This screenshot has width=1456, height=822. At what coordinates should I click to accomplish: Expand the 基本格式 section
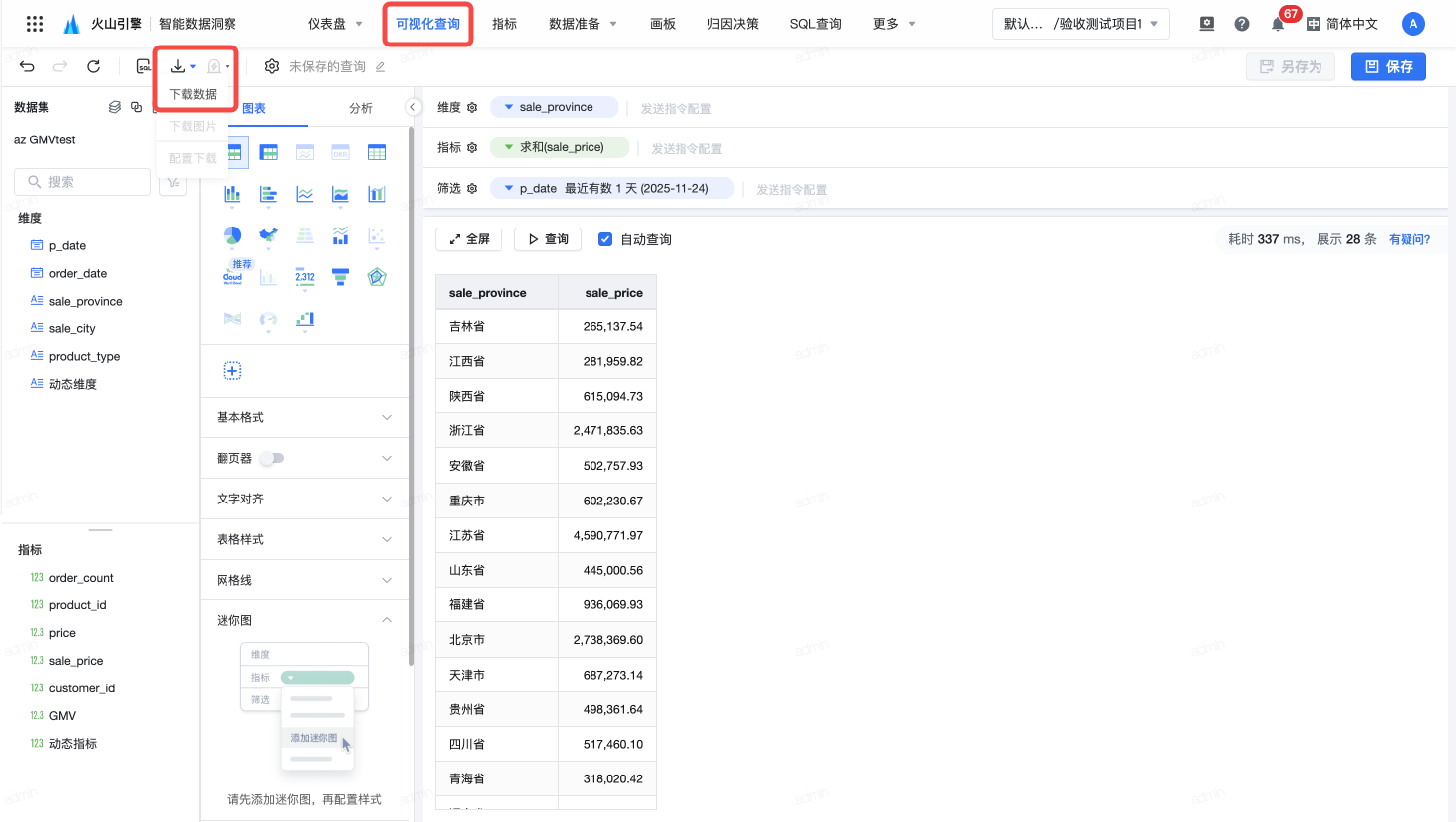(305, 417)
